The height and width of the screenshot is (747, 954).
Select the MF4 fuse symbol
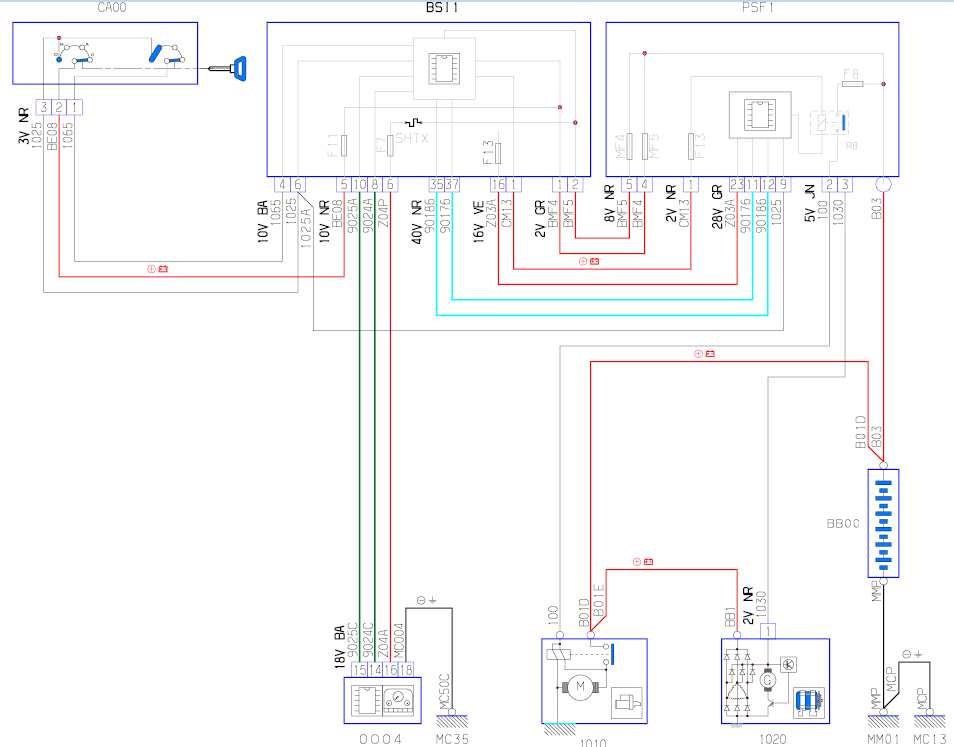[629, 146]
